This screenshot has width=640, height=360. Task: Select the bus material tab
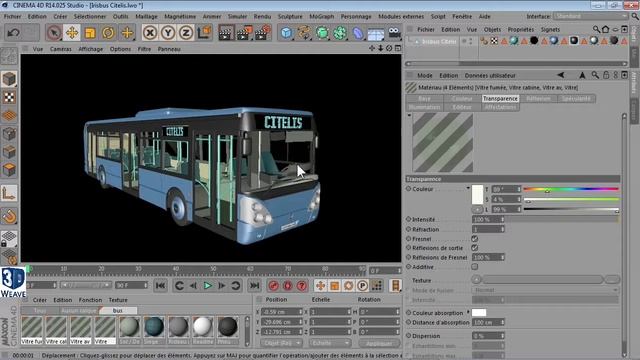point(118,311)
